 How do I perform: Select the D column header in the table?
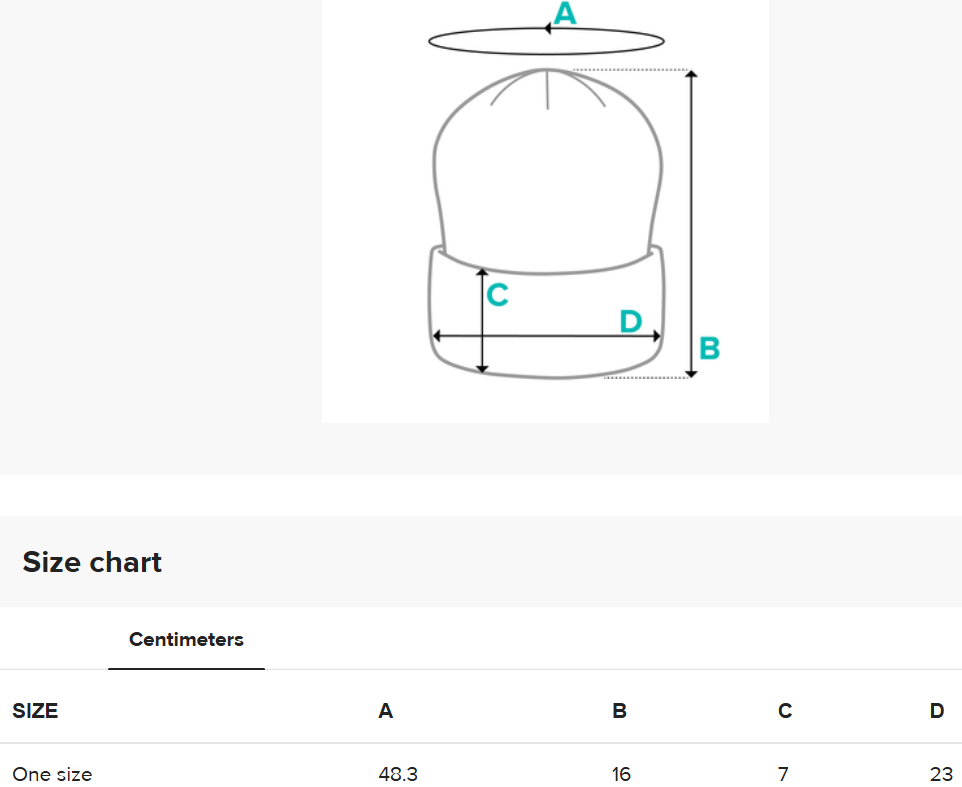pyautogui.click(x=937, y=710)
